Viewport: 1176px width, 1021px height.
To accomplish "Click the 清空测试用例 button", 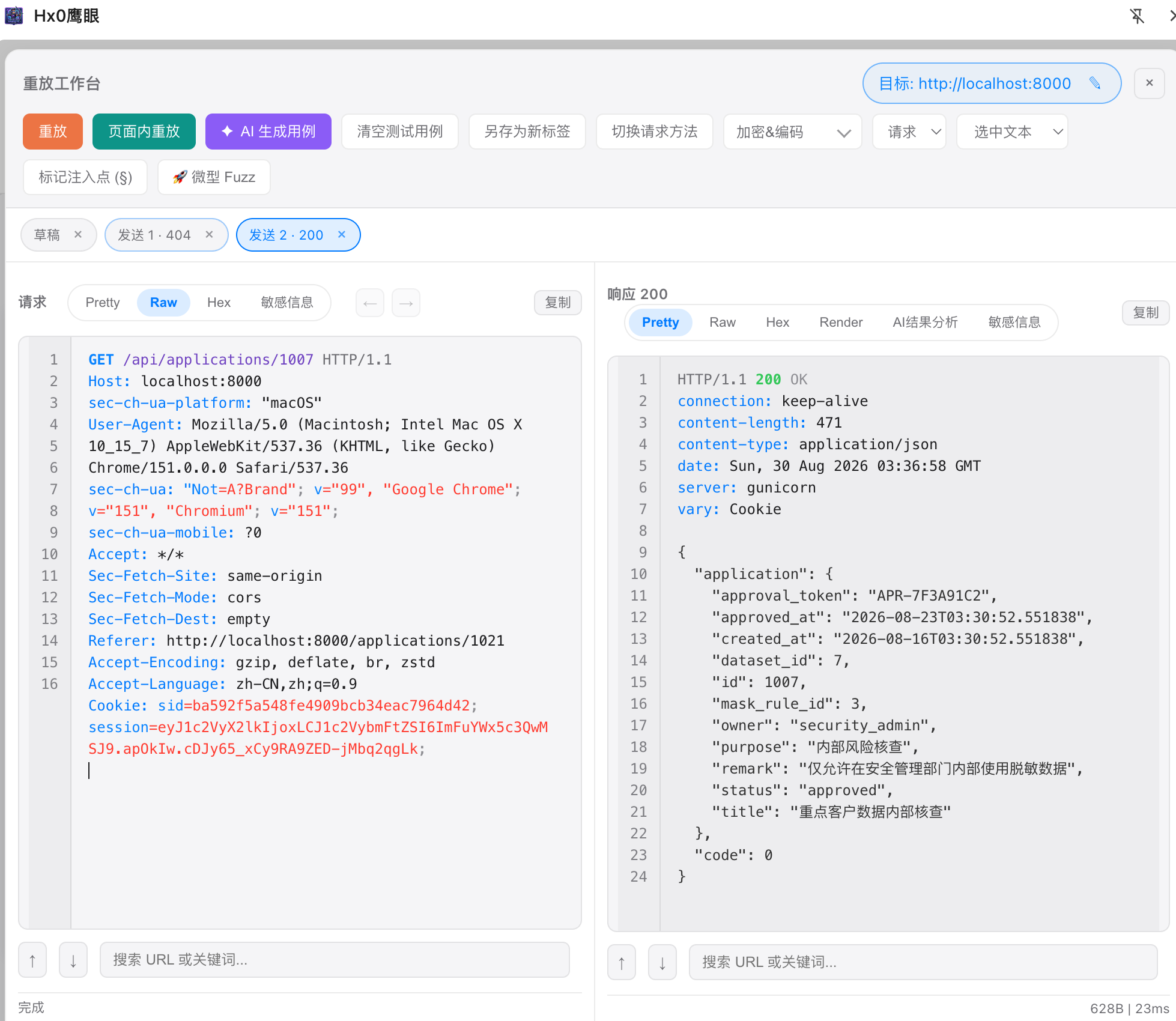I will (x=400, y=132).
